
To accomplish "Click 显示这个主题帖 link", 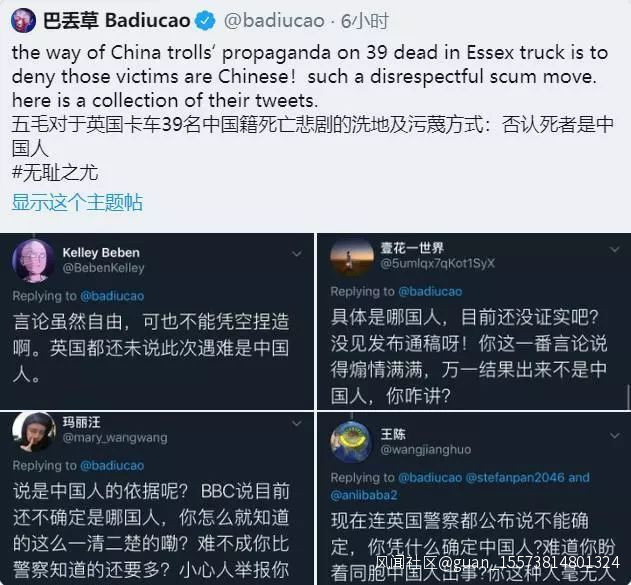I will [x=77, y=202].
